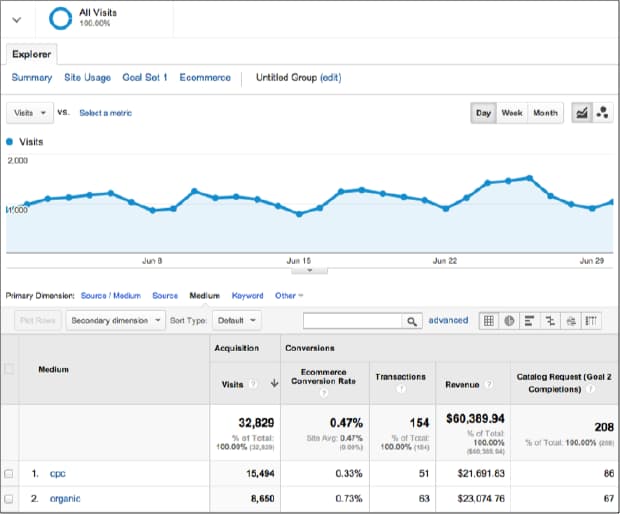
Task: Check the cpc row checkbox
Action: (9, 473)
